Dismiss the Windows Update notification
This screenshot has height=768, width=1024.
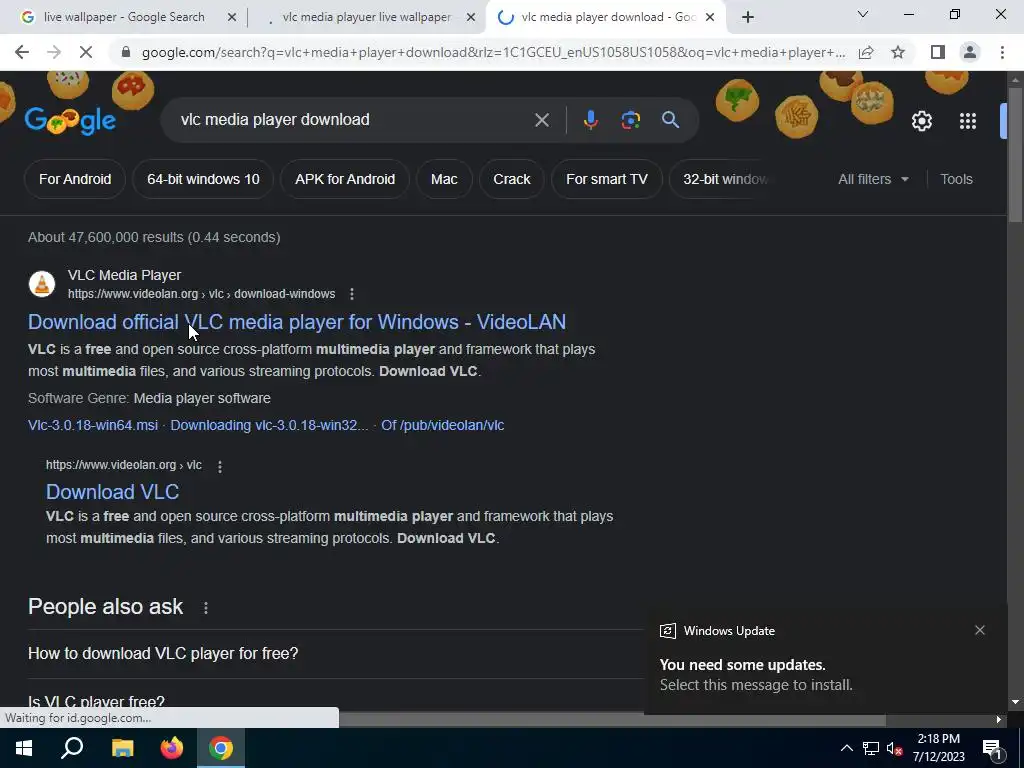point(980,630)
